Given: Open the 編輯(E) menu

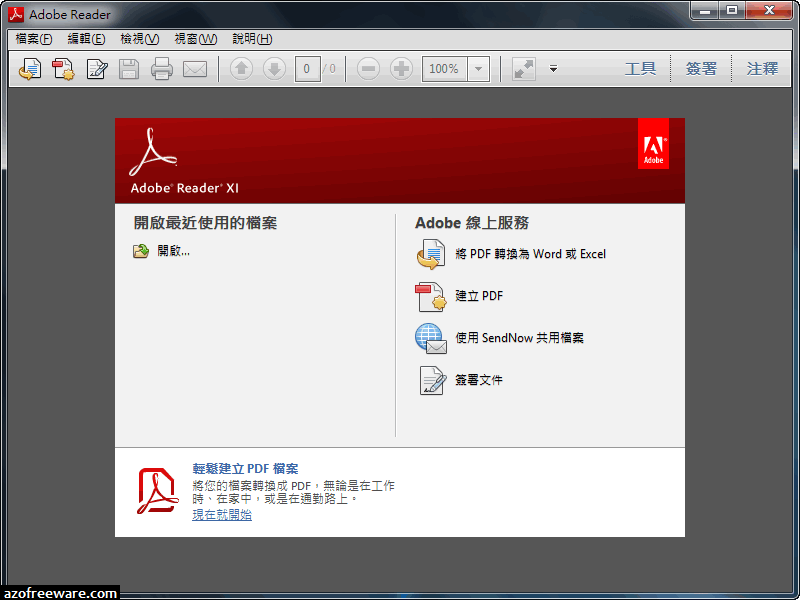Looking at the screenshot, I should click(86, 39).
